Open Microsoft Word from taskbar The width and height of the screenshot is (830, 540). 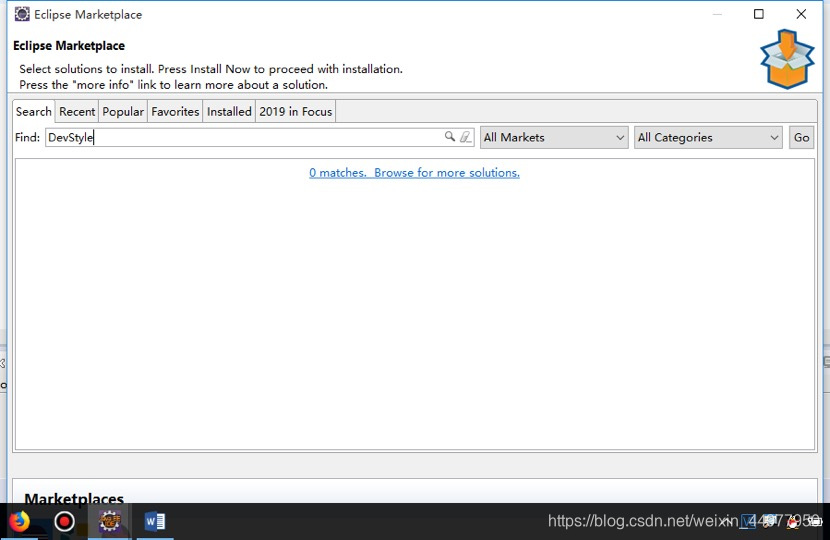(x=155, y=521)
